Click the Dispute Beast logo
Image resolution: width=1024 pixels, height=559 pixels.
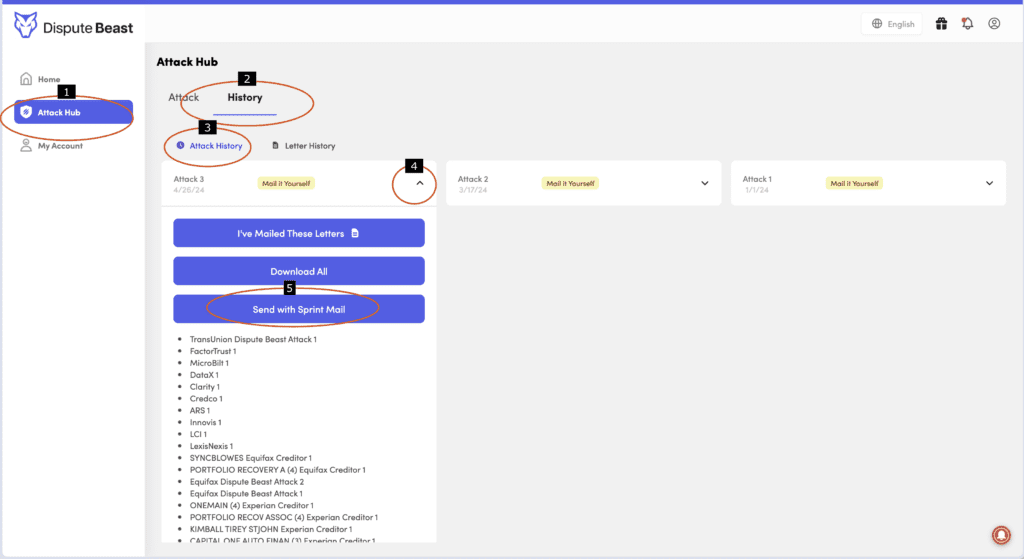[27, 26]
